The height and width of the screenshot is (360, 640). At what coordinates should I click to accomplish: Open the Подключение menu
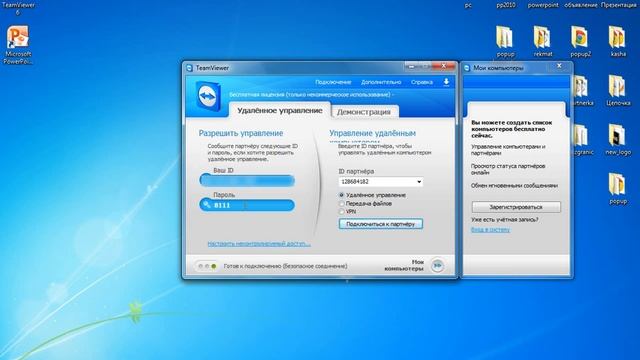[x=333, y=82]
